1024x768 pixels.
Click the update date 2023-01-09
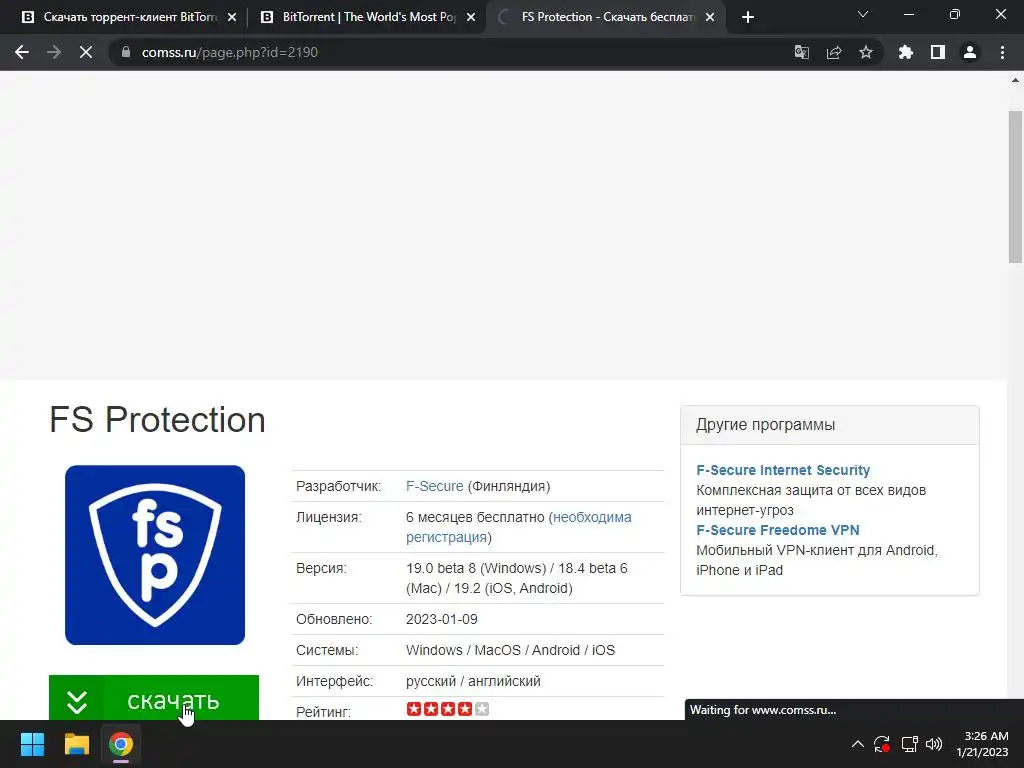(x=441, y=619)
